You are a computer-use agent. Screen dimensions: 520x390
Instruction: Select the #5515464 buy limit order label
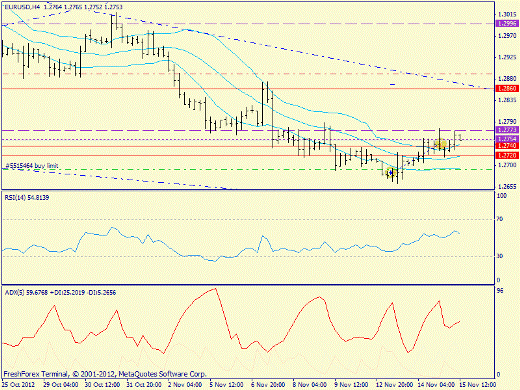pos(32,165)
